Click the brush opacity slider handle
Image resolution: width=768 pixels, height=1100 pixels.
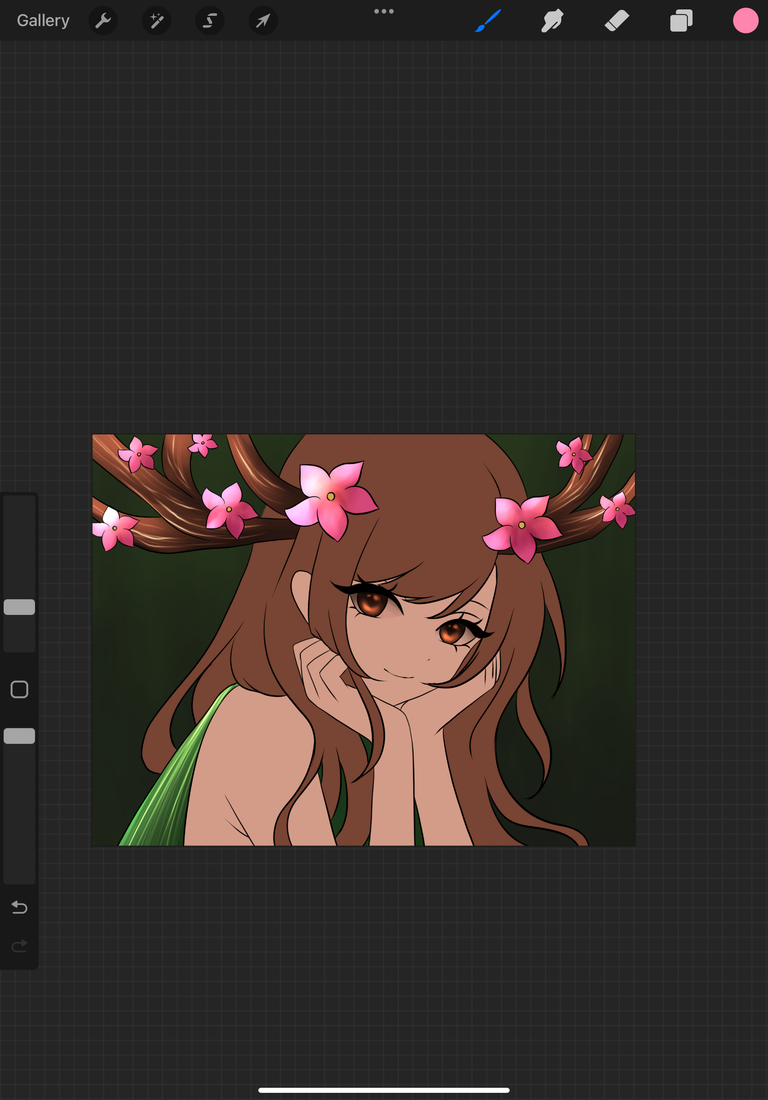[19, 736]
